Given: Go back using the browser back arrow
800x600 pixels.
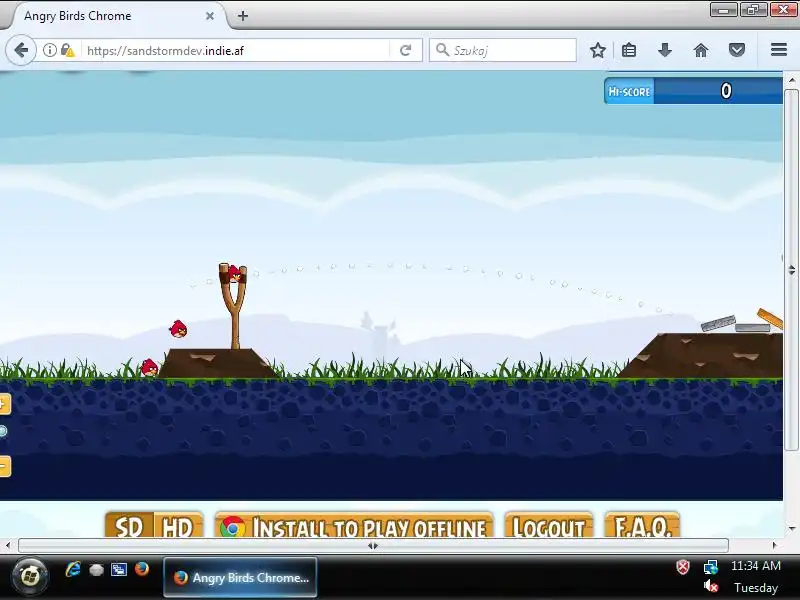Looking at the screenshot, I should (21, 50).
